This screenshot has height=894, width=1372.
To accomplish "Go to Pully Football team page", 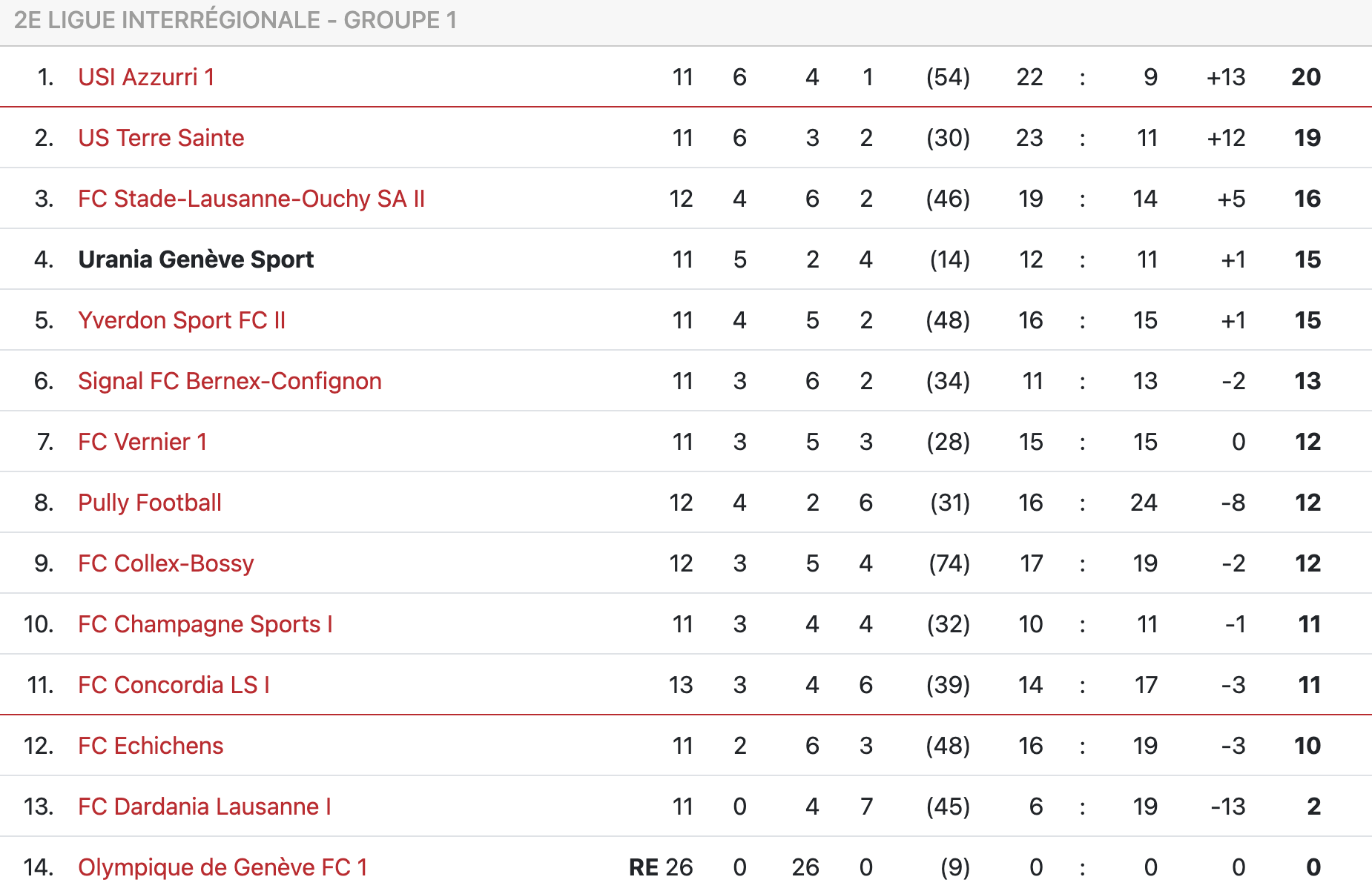I will pyautogui.click(x=150, y=503).
